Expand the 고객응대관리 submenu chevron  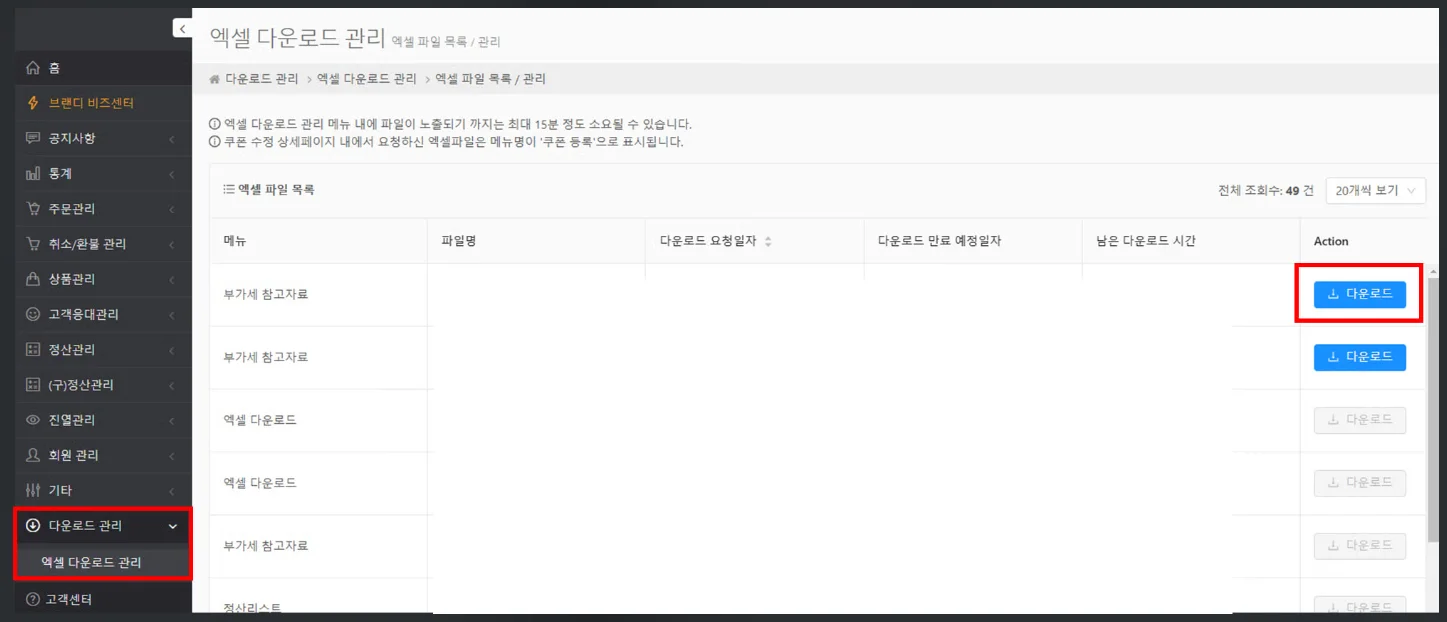click(172, 314)
